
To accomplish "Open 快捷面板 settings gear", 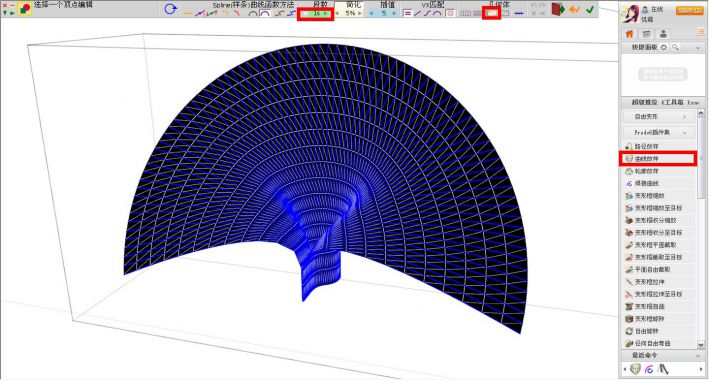I will coord(664,47).
